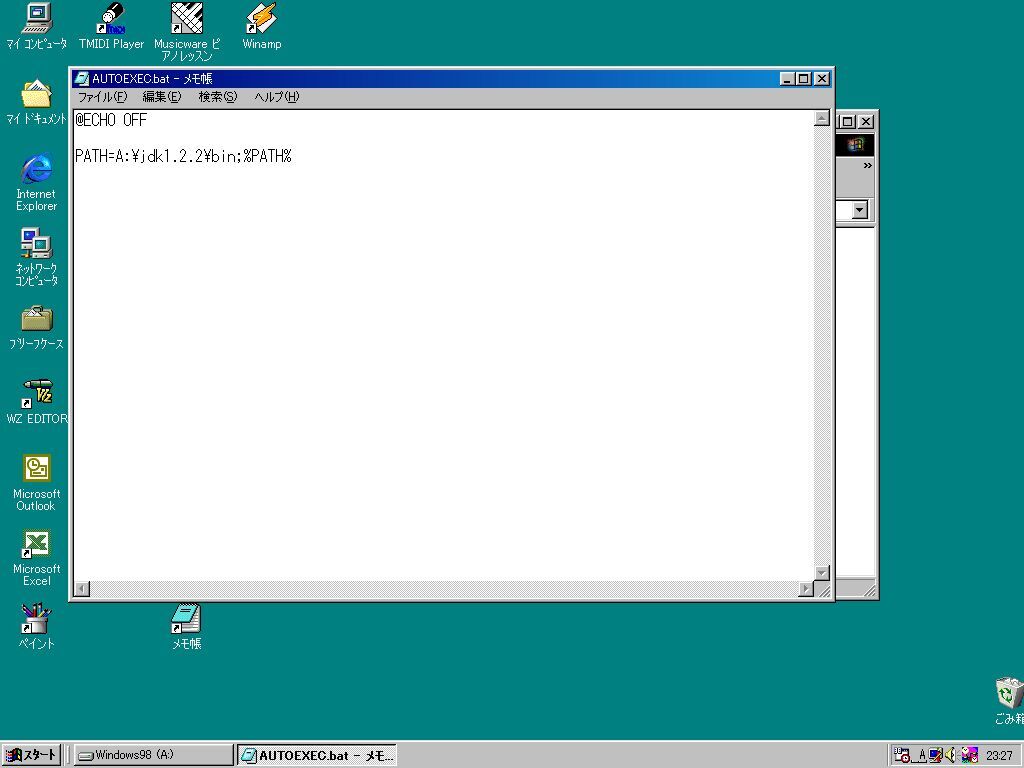
Task: Click the @ECHO OFF line
Action: point(111,120)
